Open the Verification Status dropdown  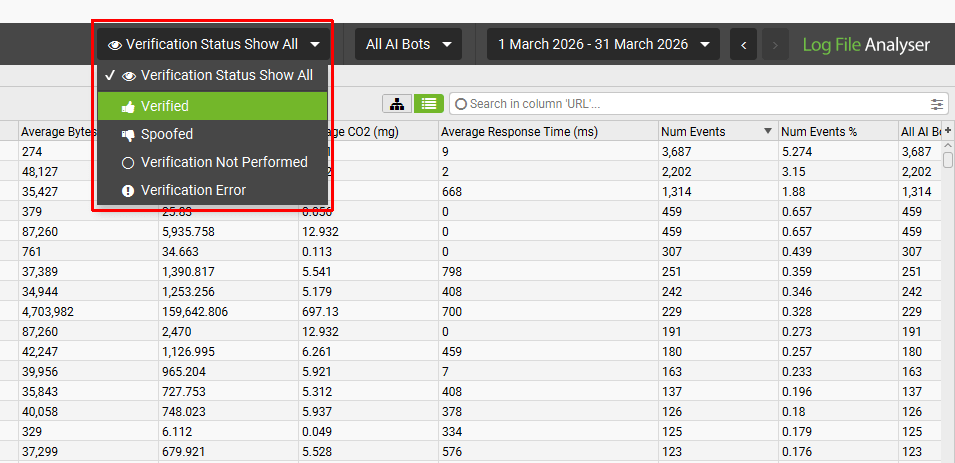[213, 44]
